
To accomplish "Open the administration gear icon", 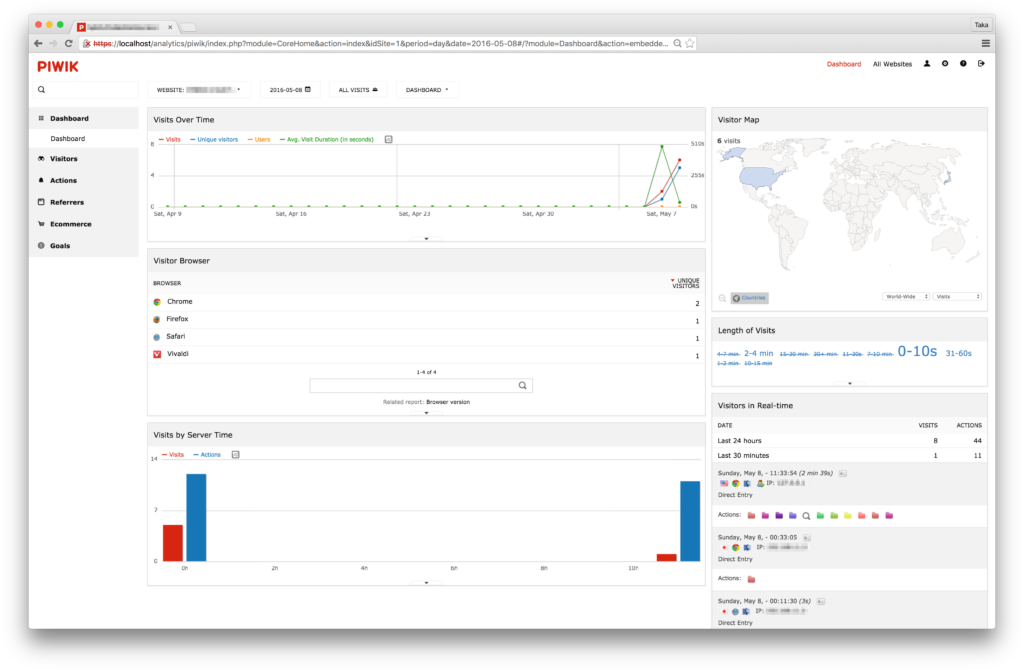I will click(x=945, y=64).
